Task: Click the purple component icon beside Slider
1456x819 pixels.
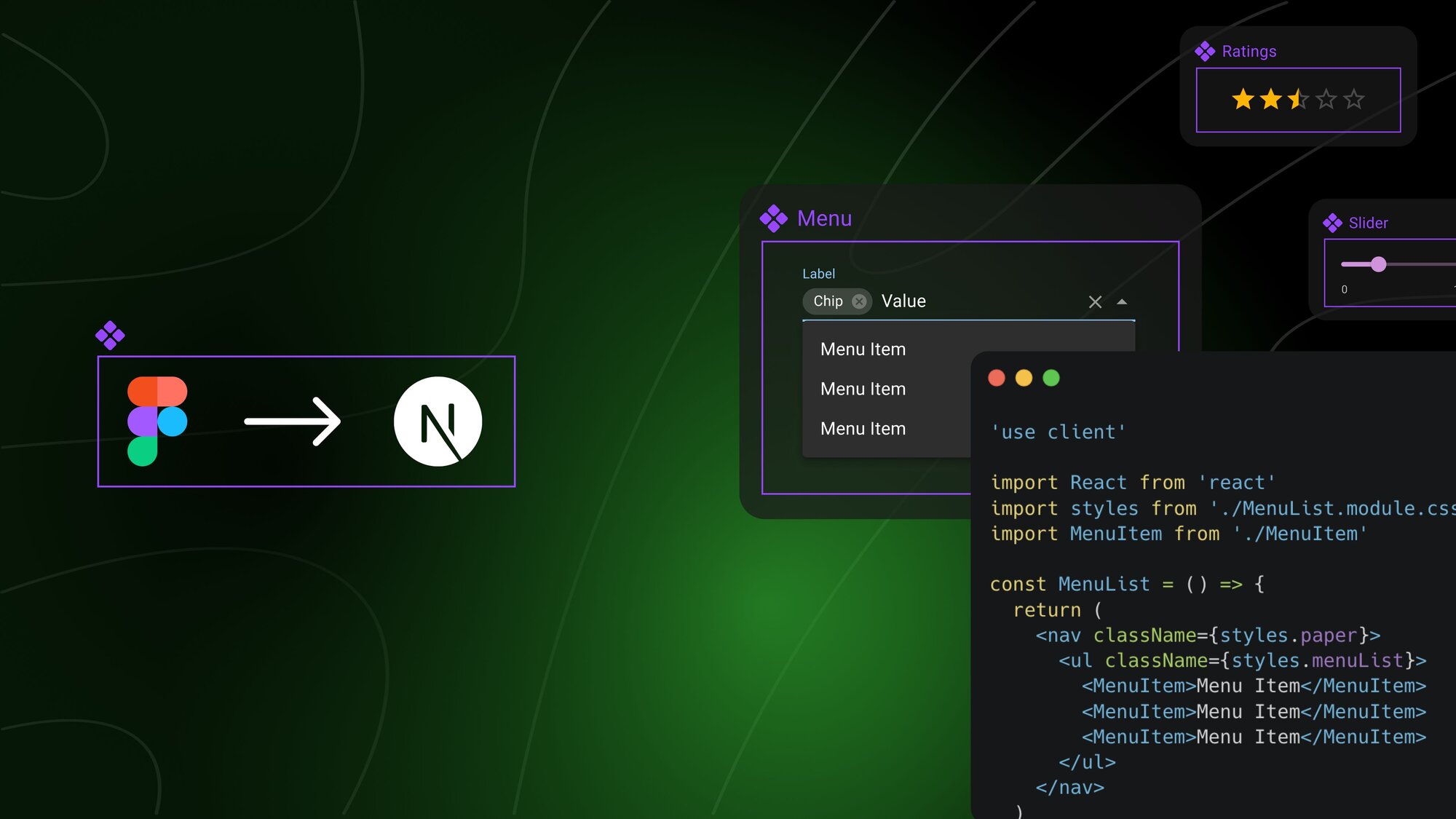Action: coord(1332,223)
